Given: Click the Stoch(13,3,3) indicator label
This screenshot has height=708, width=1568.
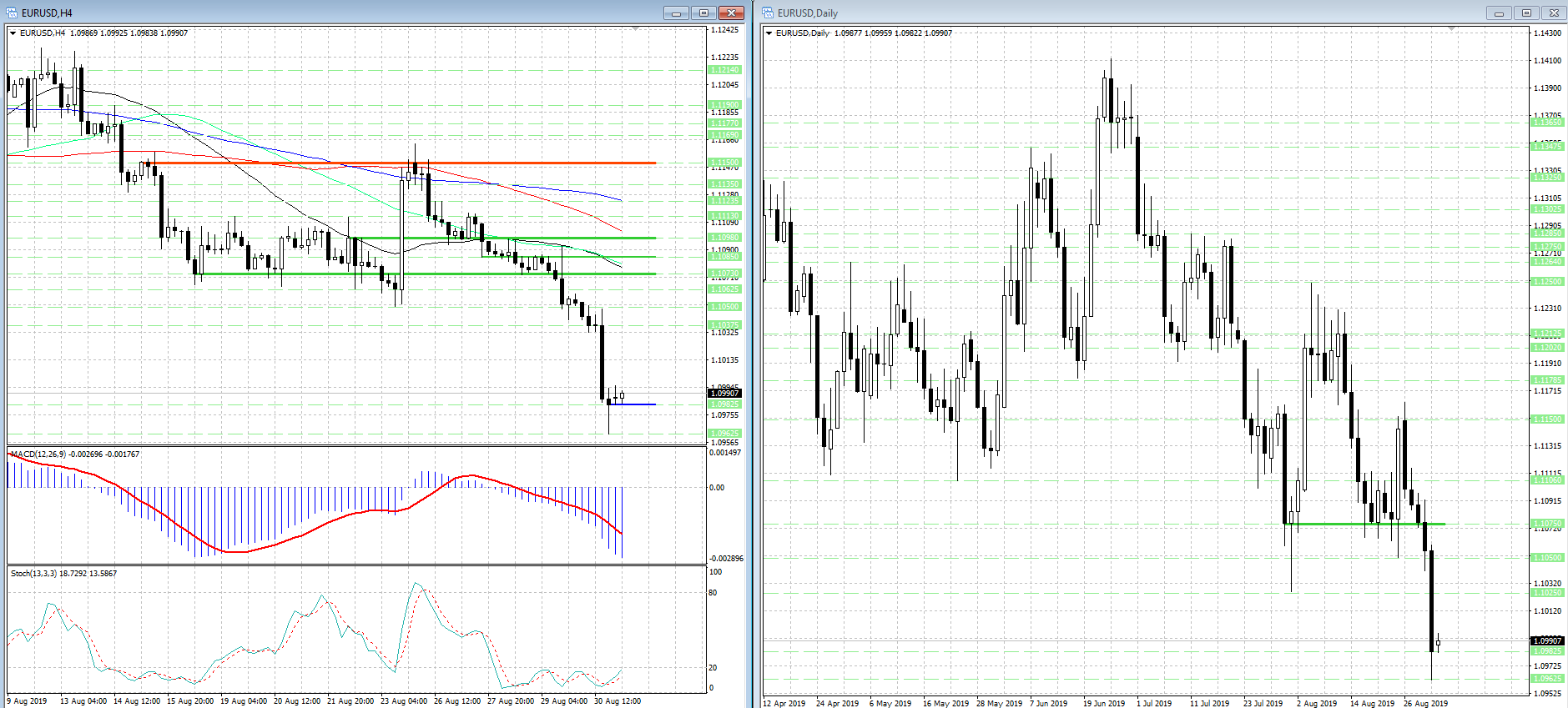Looking at the screenshot, I should 34,574.
